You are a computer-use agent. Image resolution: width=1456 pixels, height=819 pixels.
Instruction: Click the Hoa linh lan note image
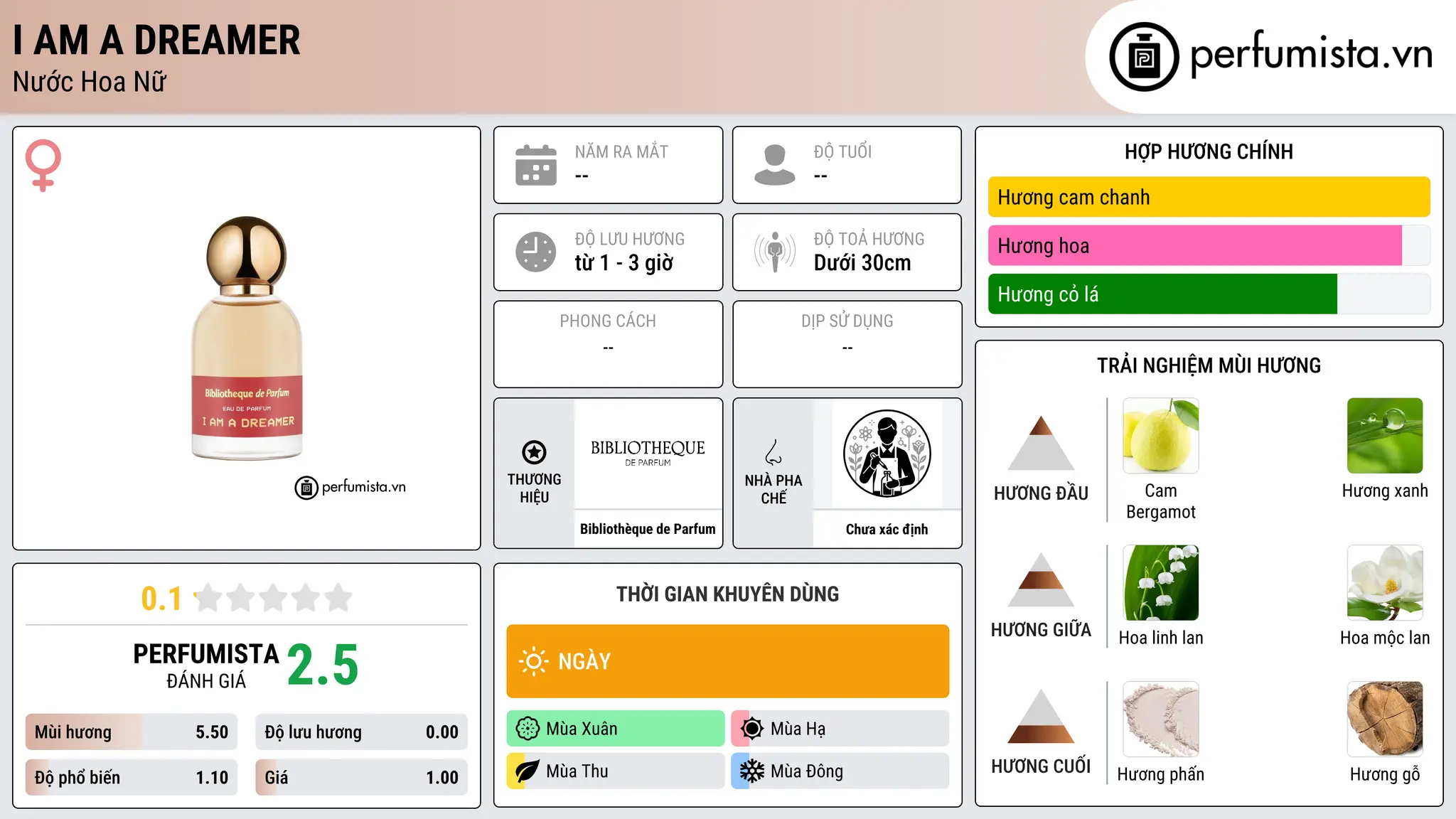[1161, 583]
